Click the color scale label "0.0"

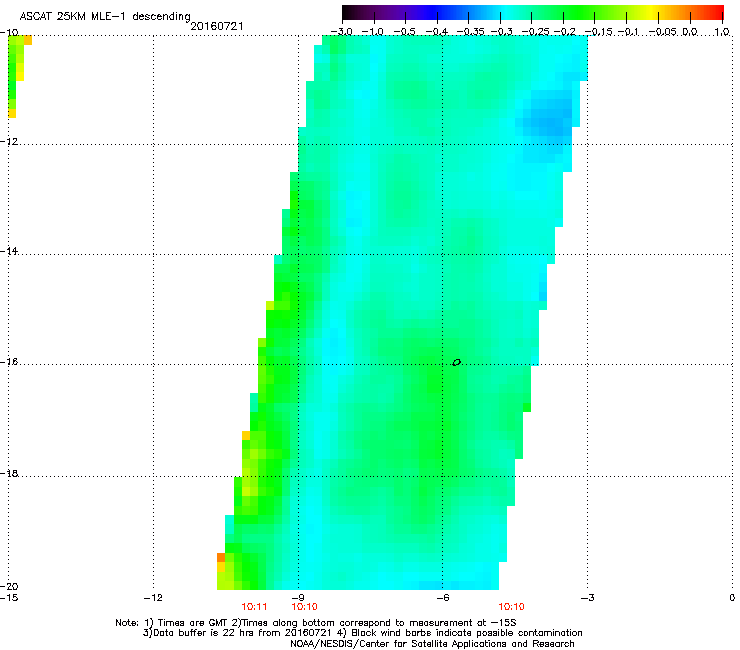[690, 32]
